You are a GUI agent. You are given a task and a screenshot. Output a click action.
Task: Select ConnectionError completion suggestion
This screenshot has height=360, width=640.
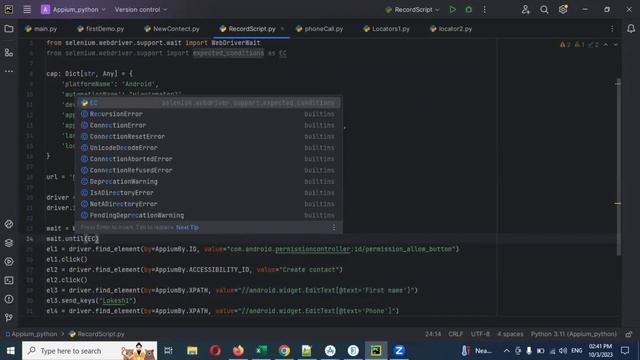pos(209,125)
